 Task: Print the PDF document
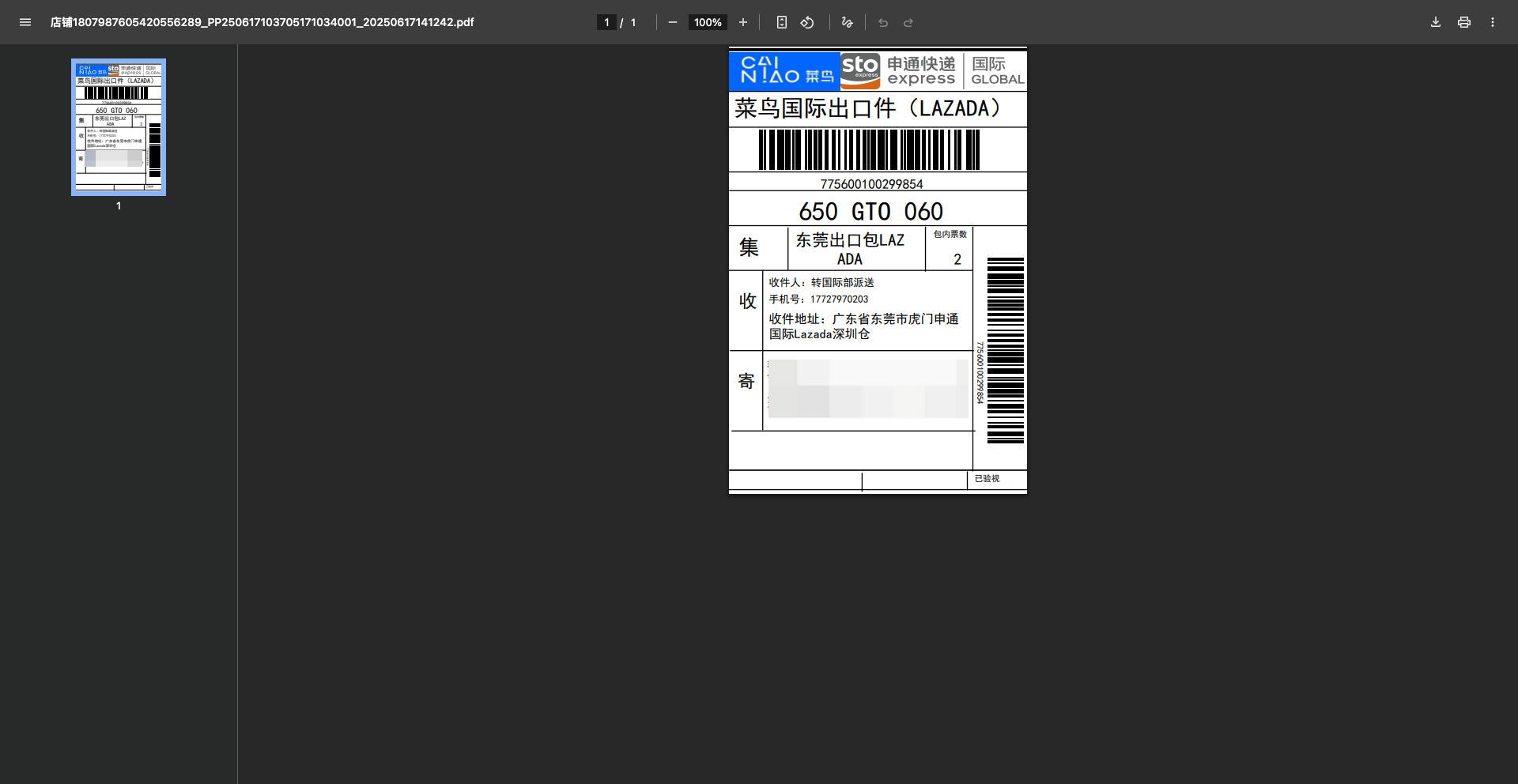[x=1464, y=22]
